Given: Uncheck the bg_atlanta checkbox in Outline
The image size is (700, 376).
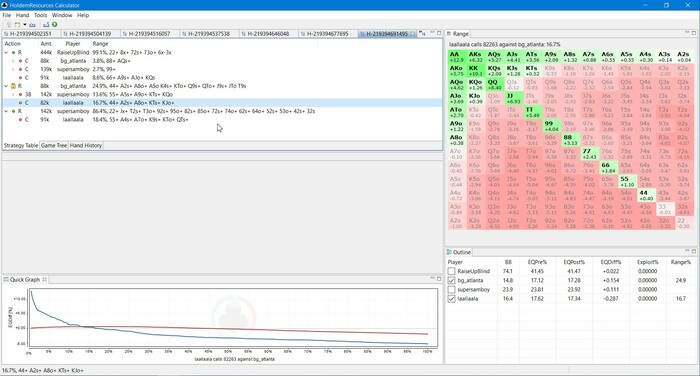Looking at the screenshot, I should click(x=451, y=280).
